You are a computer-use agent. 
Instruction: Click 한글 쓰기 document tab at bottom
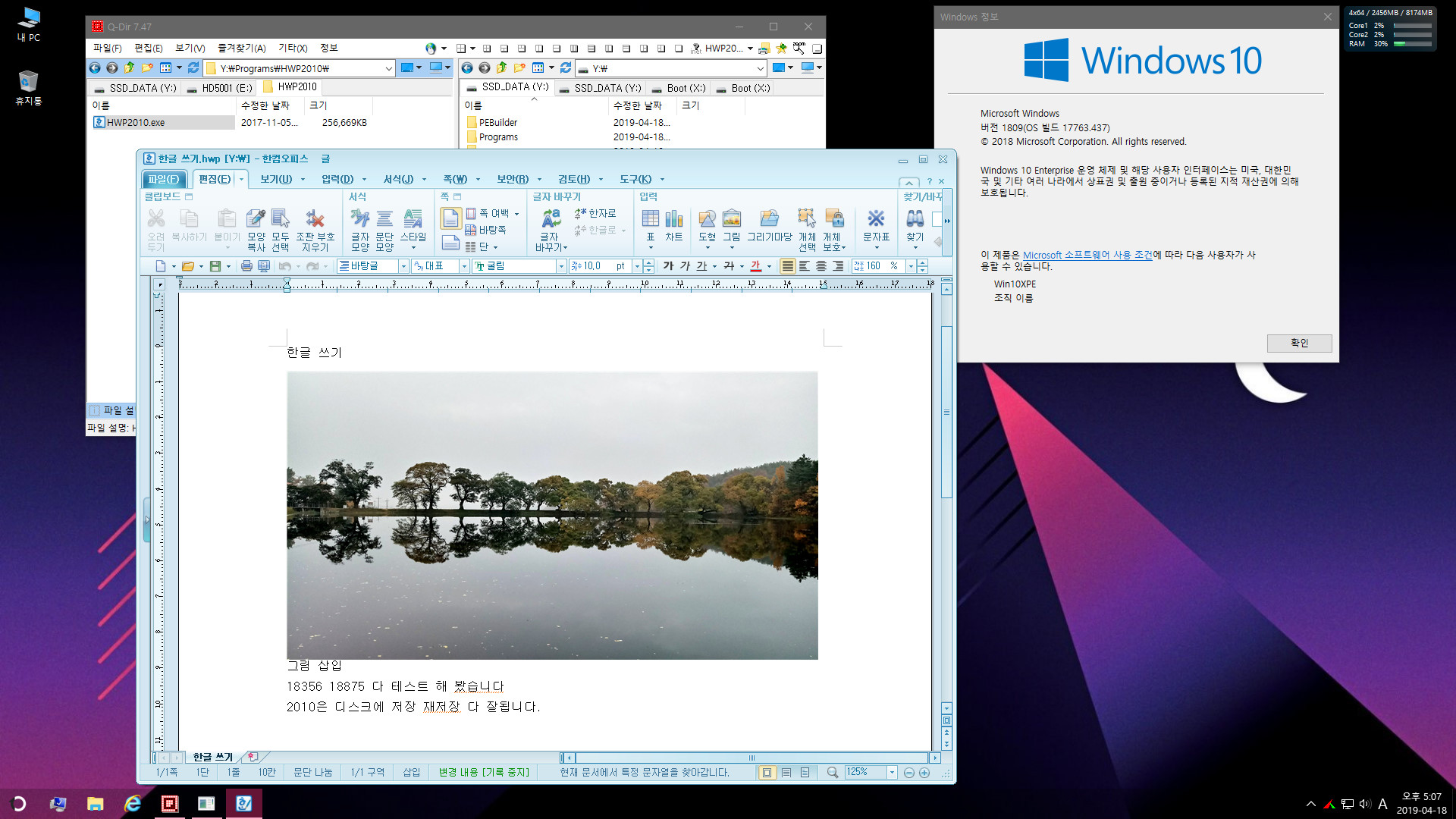212,757
